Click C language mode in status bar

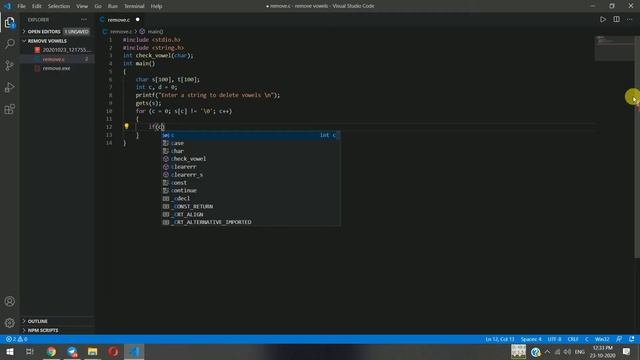point(587,339)
